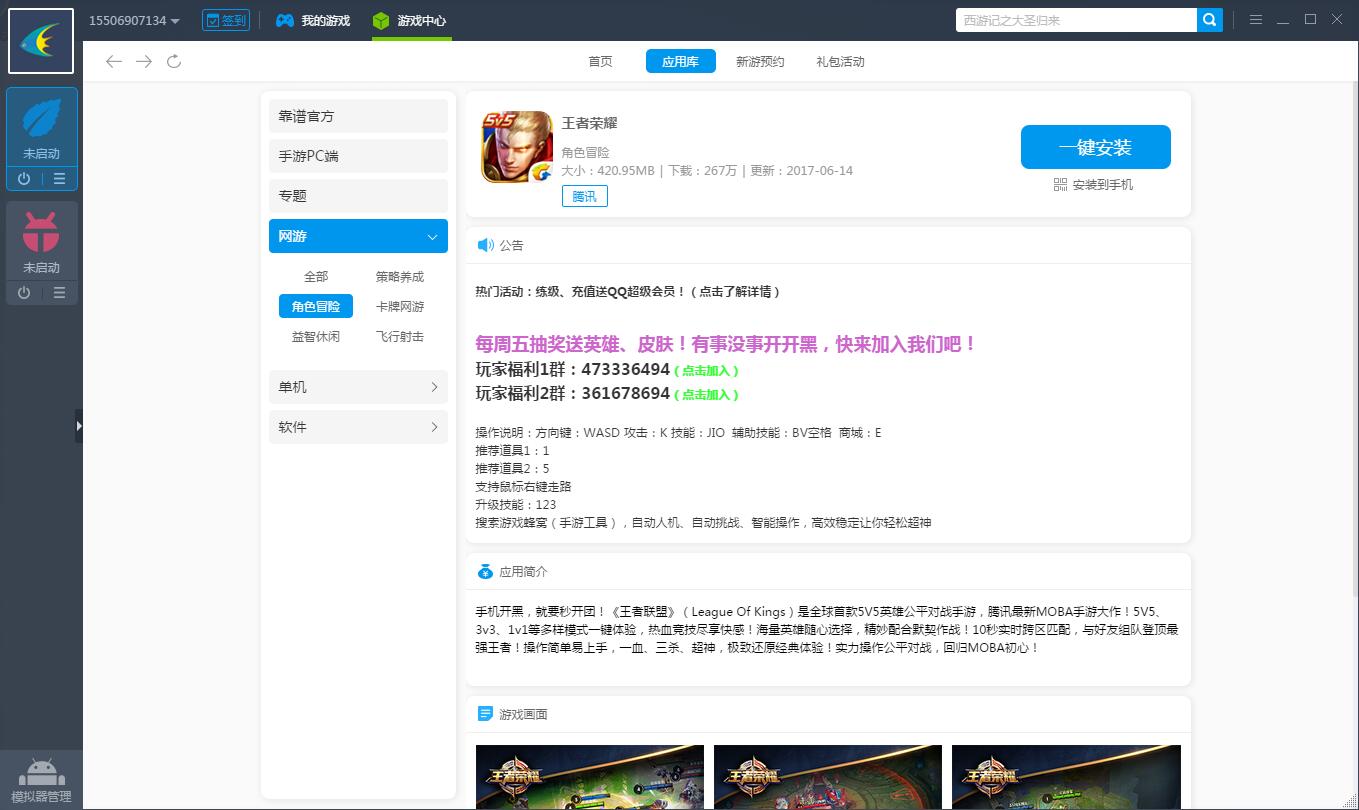Click the 签到 check-in button
The height and width of the screenshot is (810, 1359).
[226, 20]
